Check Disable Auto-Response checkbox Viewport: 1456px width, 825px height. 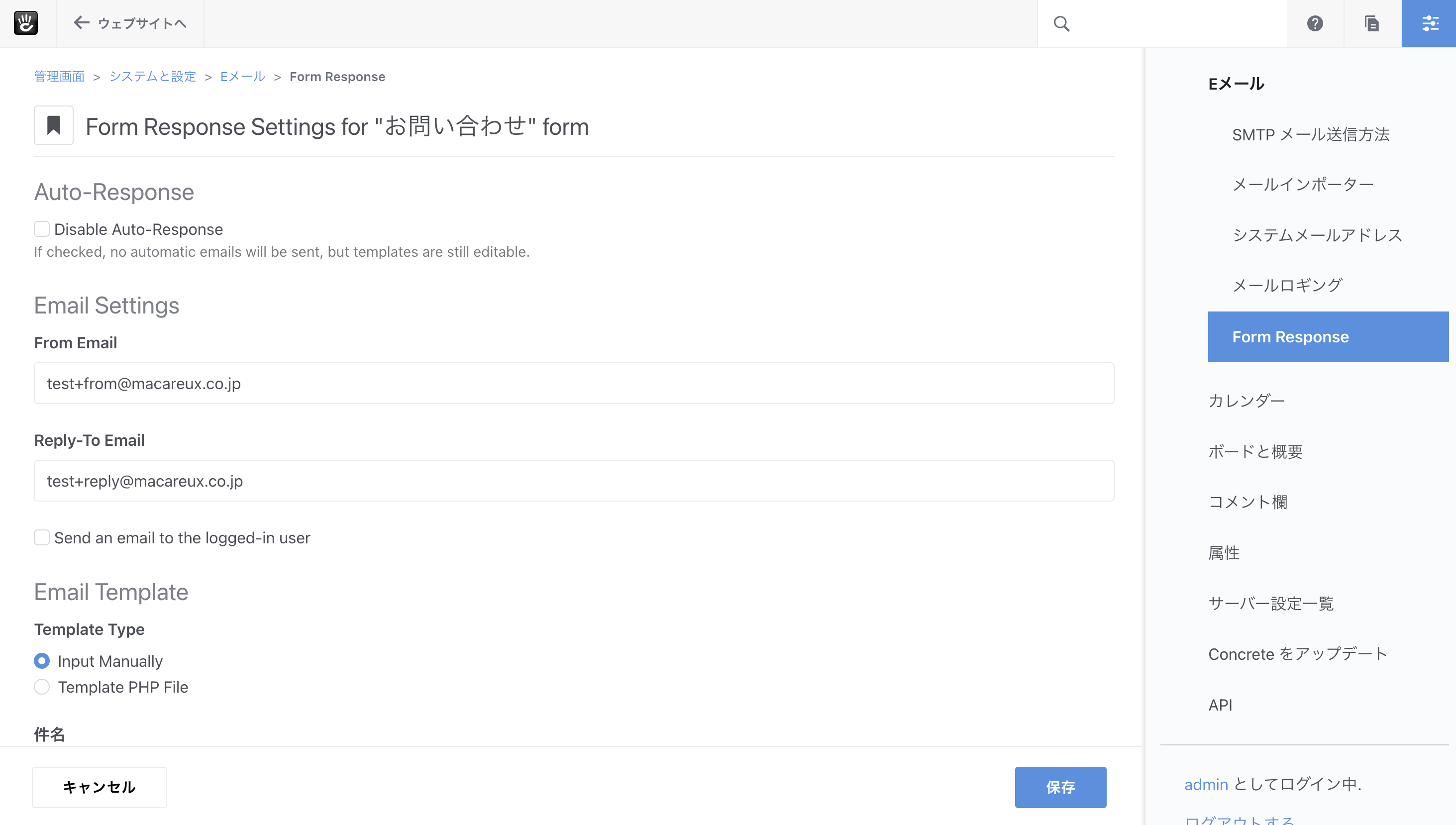pyautogui.click(x=42, y=229)
